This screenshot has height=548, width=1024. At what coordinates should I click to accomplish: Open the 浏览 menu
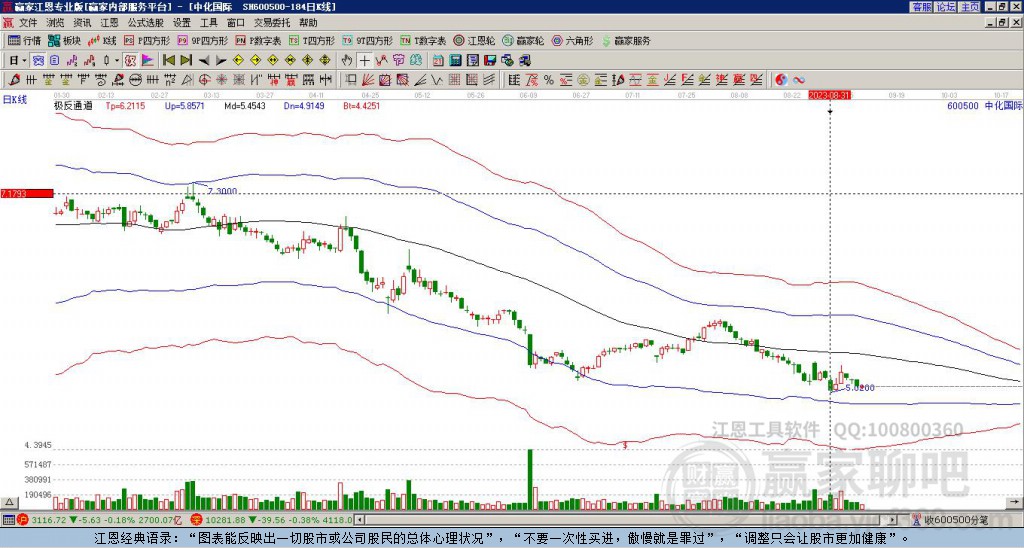56,23
